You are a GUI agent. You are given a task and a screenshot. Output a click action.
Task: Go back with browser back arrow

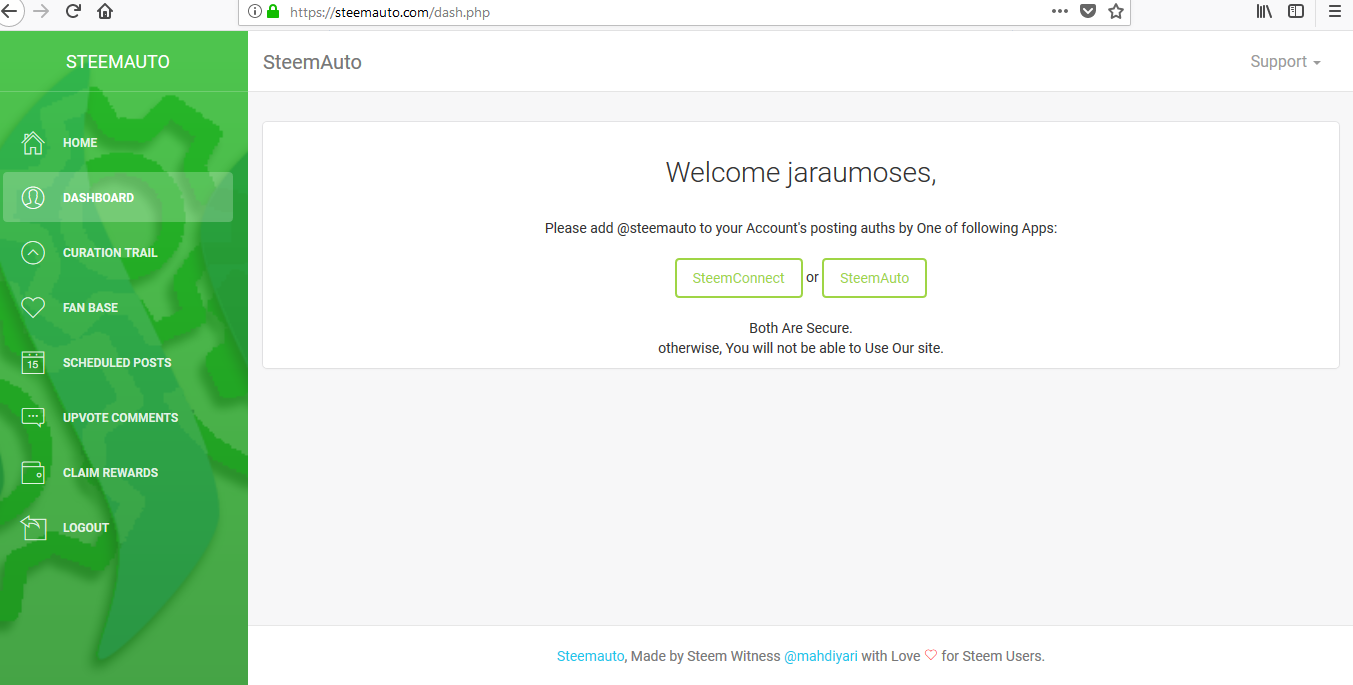click(8, 12)
